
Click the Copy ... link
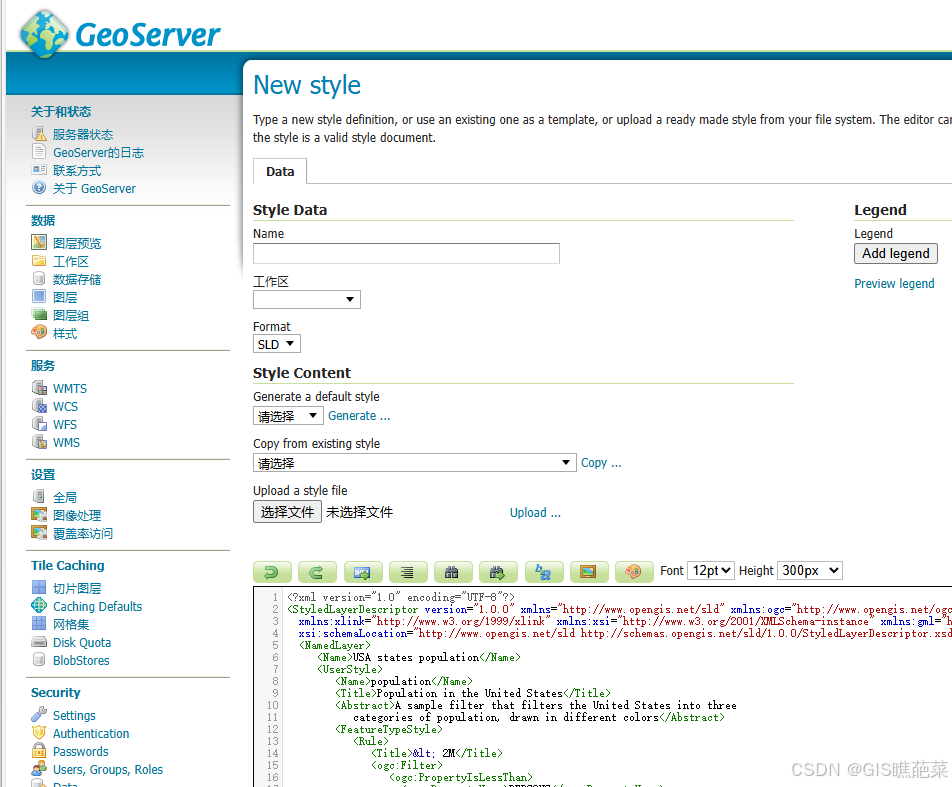pos(601,463)
